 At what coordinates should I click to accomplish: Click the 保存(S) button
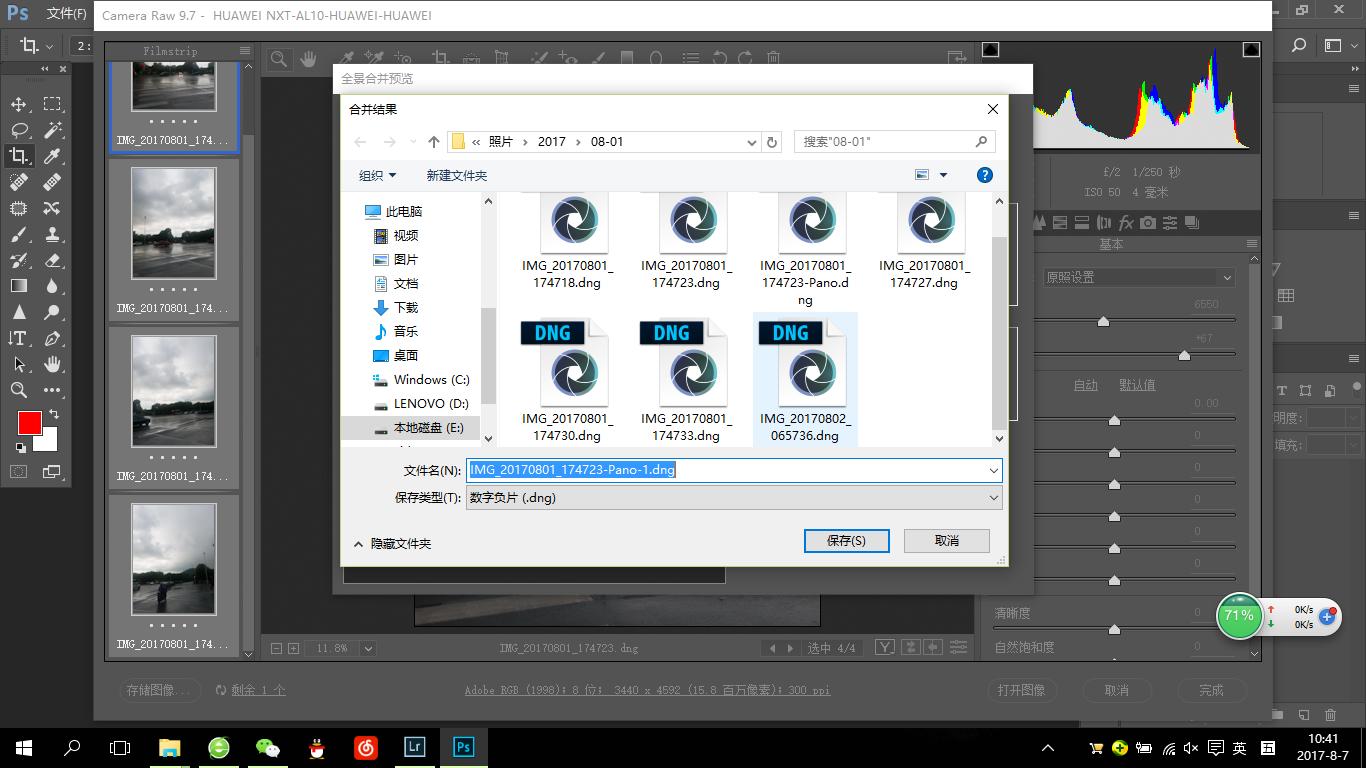846,540
